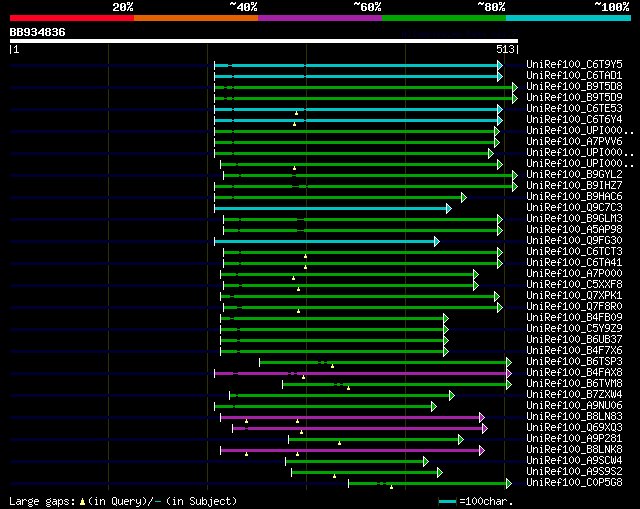This screenshot has height=509, width=640.
Task: Select the UniRef100_Q9C7C3 label
Action: point(574,207)
